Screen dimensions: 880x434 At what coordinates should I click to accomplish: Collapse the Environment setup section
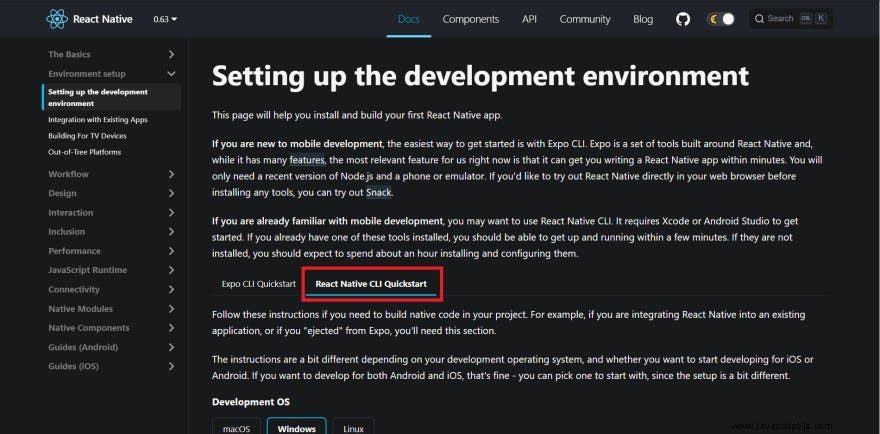pos(111,74)
